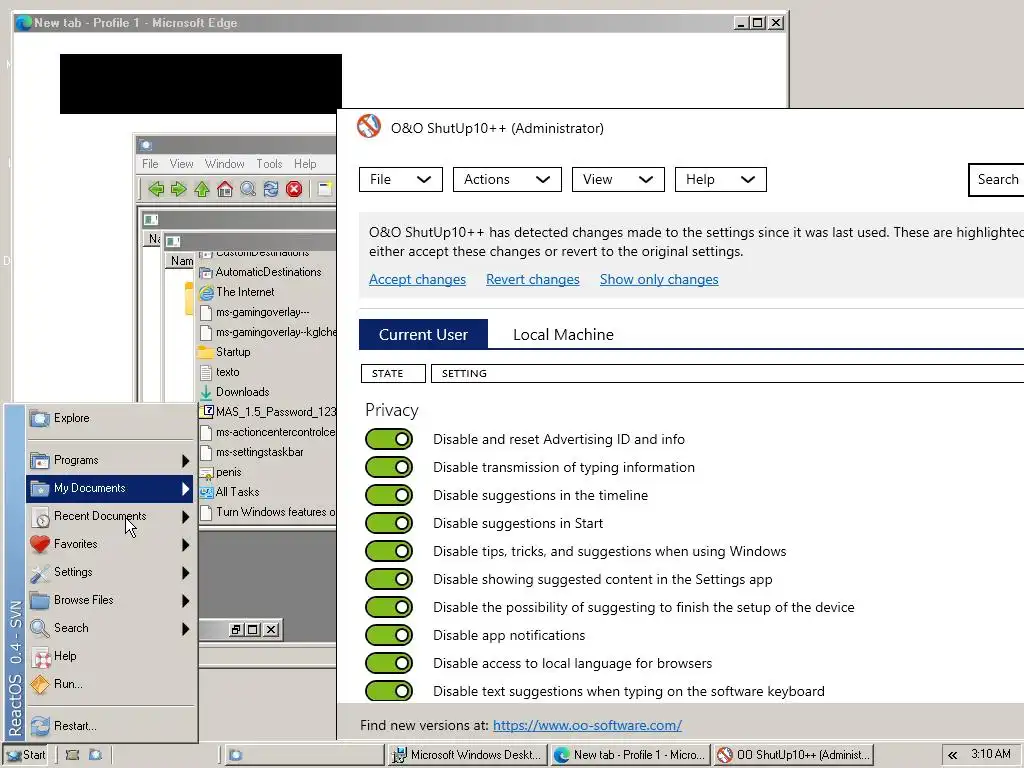Click the SETTING column header
The image size is (1024, 768).
pyautogui.click(x=728, y=374)
